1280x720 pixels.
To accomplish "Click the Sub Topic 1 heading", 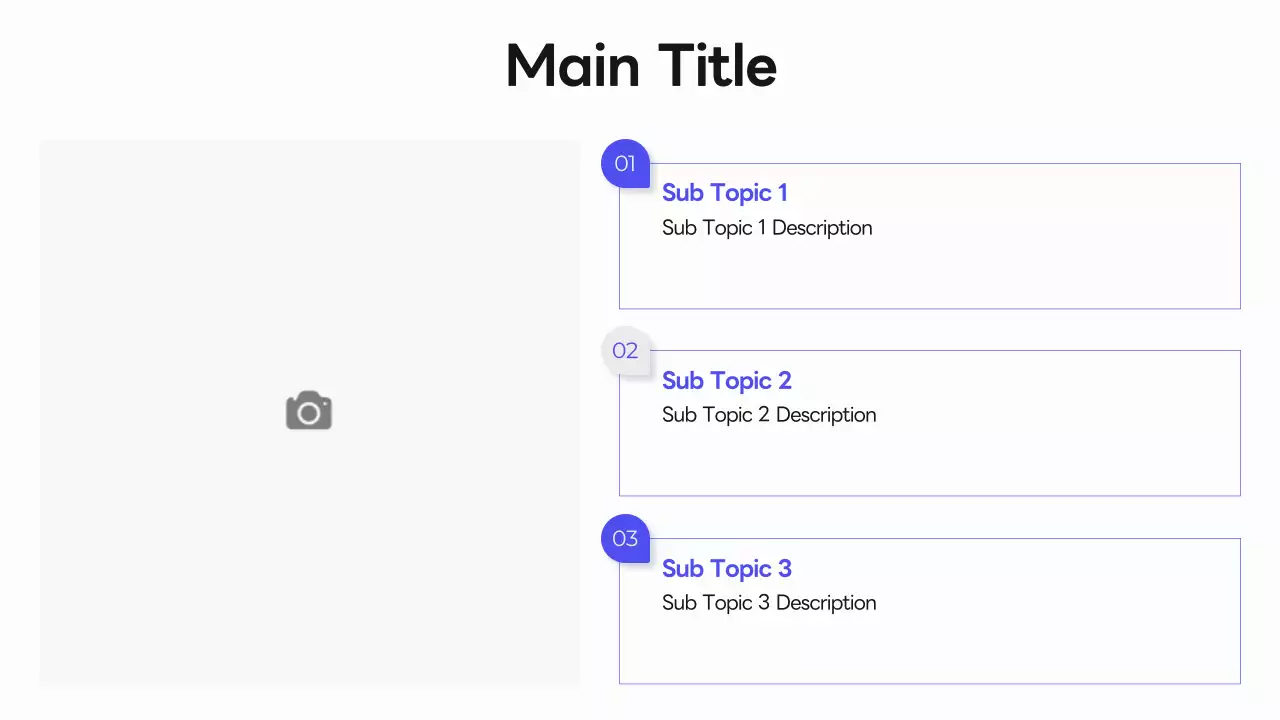I will pyautogui.click(x=724, y=193).
